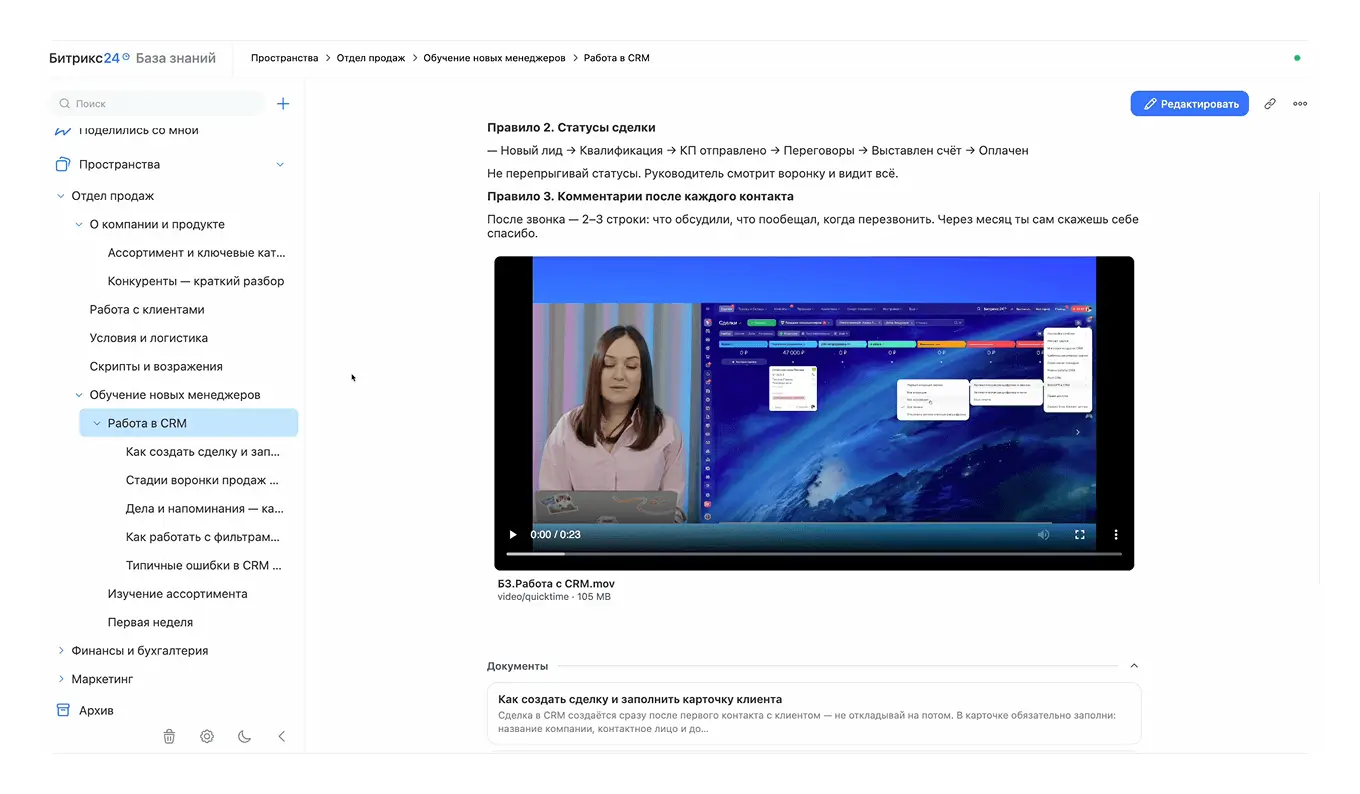Click heading Правило 3. Комментарии после каждого контакта
The height and width of the screenshot is (794, 1360).
coord(640,197)
